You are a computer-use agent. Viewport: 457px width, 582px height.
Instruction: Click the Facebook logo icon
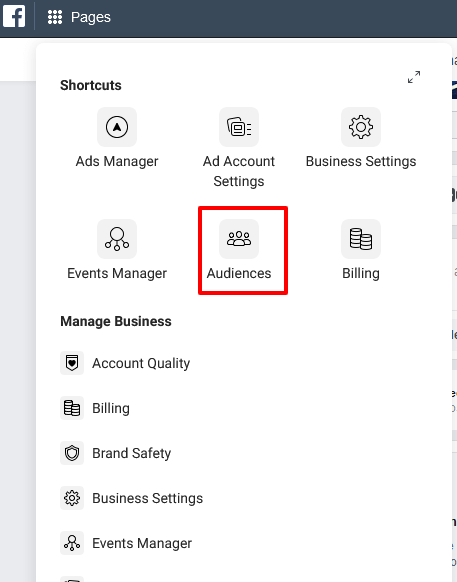pyautogui.click(x=14, y=17)
